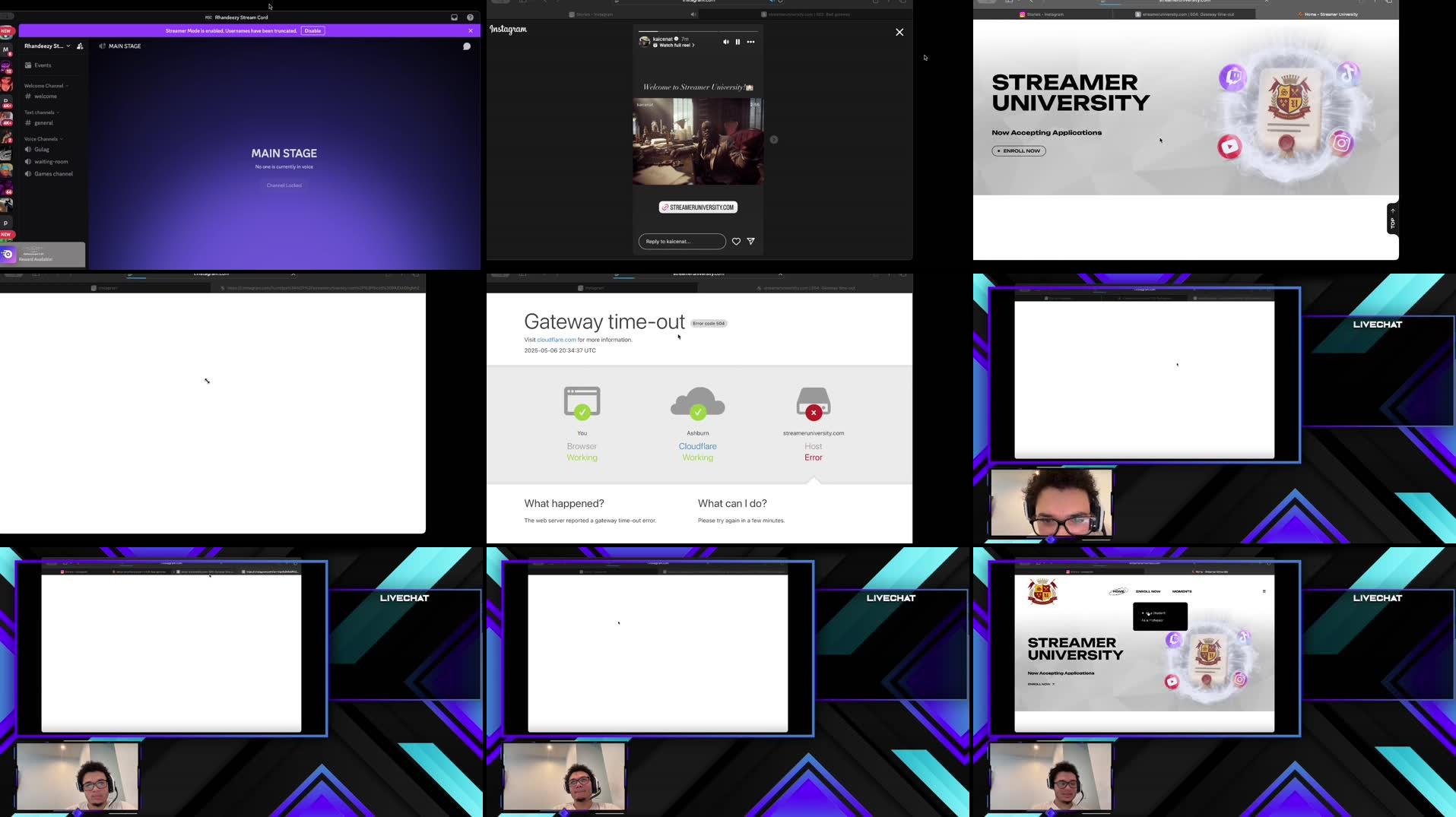Pause the kaicenat story
This screenshot has height=817, width=1456.
[x=738, y=42]
